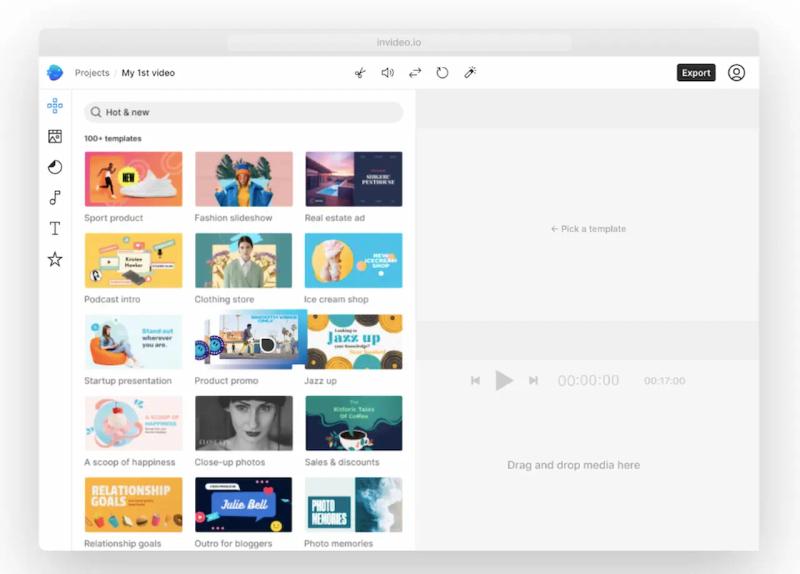Click the Sport product caption text

pyautogui.click(x=113, y=218)
